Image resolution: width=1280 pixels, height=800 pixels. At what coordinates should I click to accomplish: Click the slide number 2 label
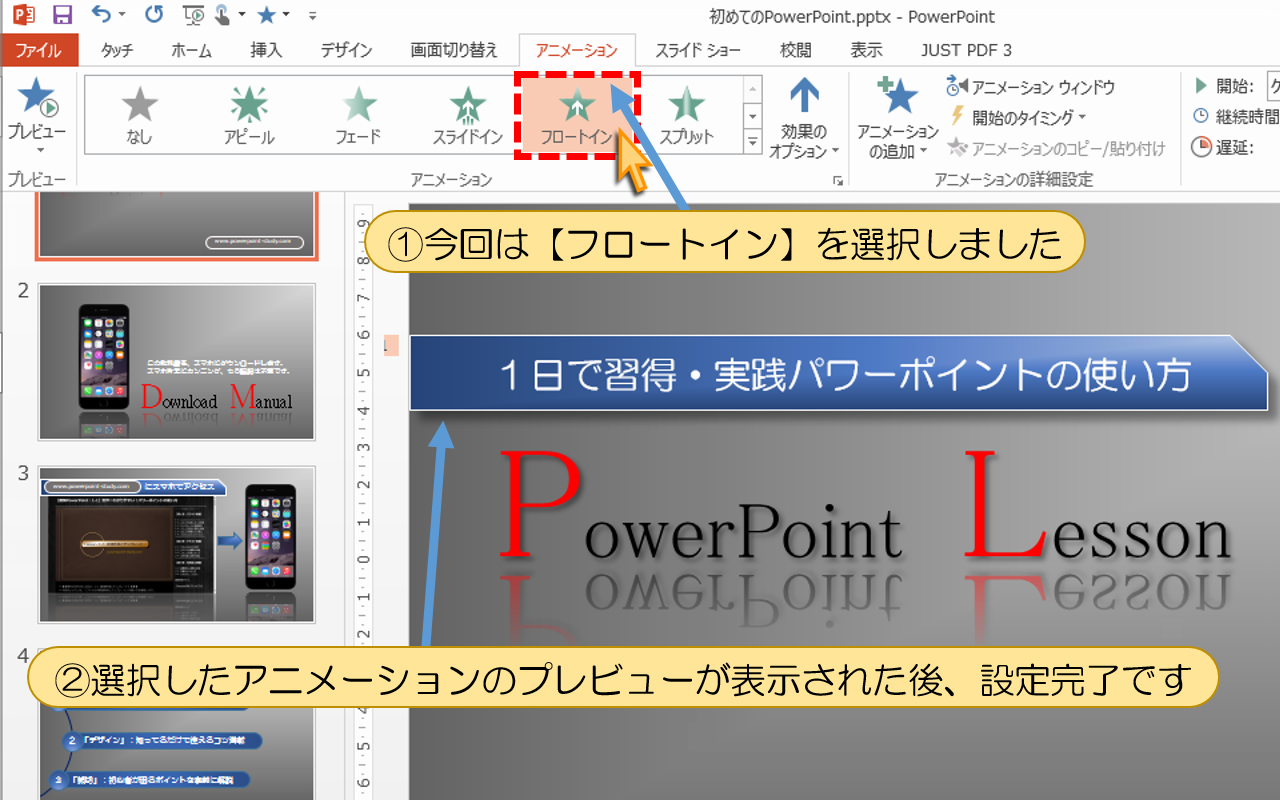23,291
